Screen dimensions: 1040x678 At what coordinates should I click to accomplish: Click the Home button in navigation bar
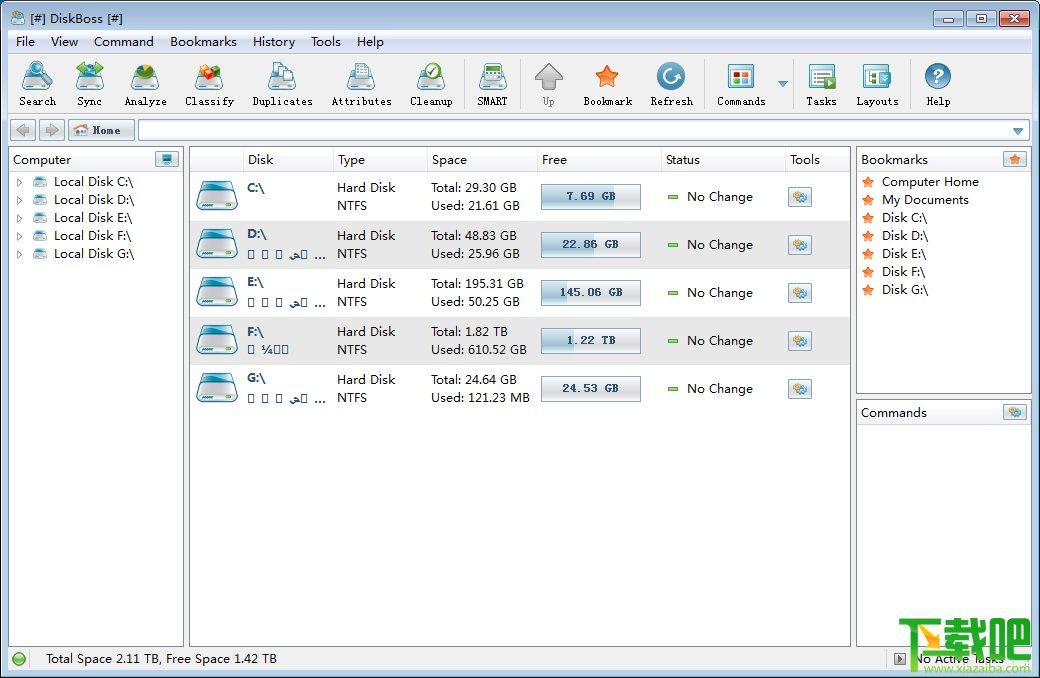[101, 130]
